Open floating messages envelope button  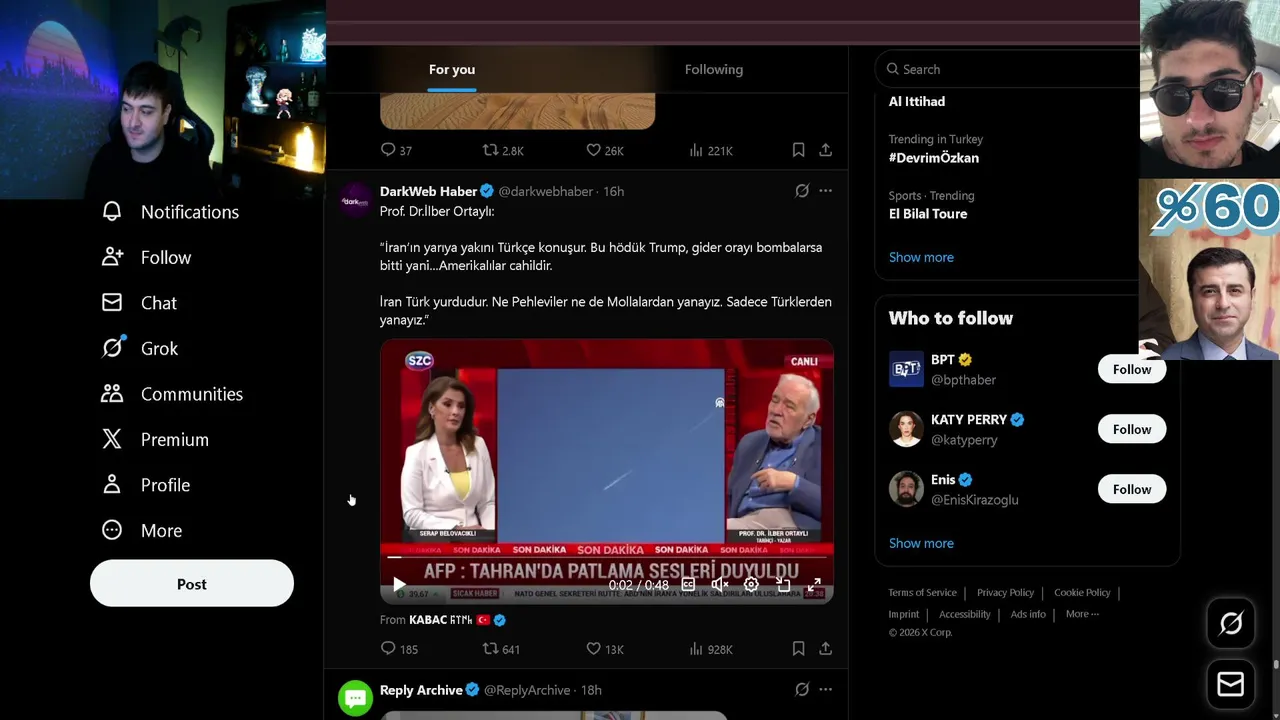[1231, 684]
